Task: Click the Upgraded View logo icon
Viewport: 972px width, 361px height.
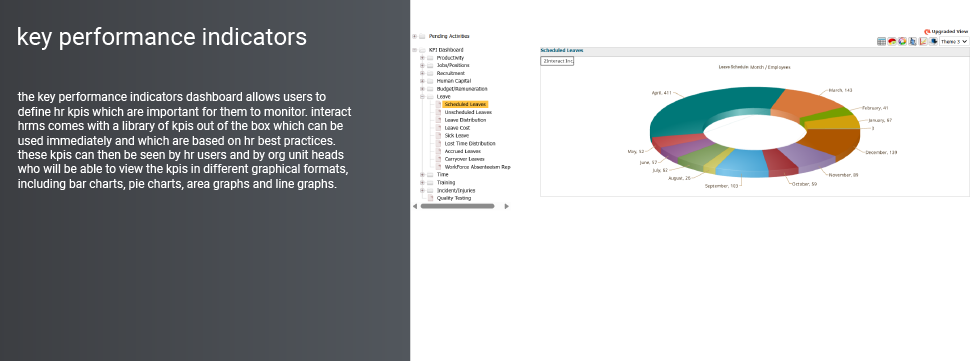Action: [927, 32]
